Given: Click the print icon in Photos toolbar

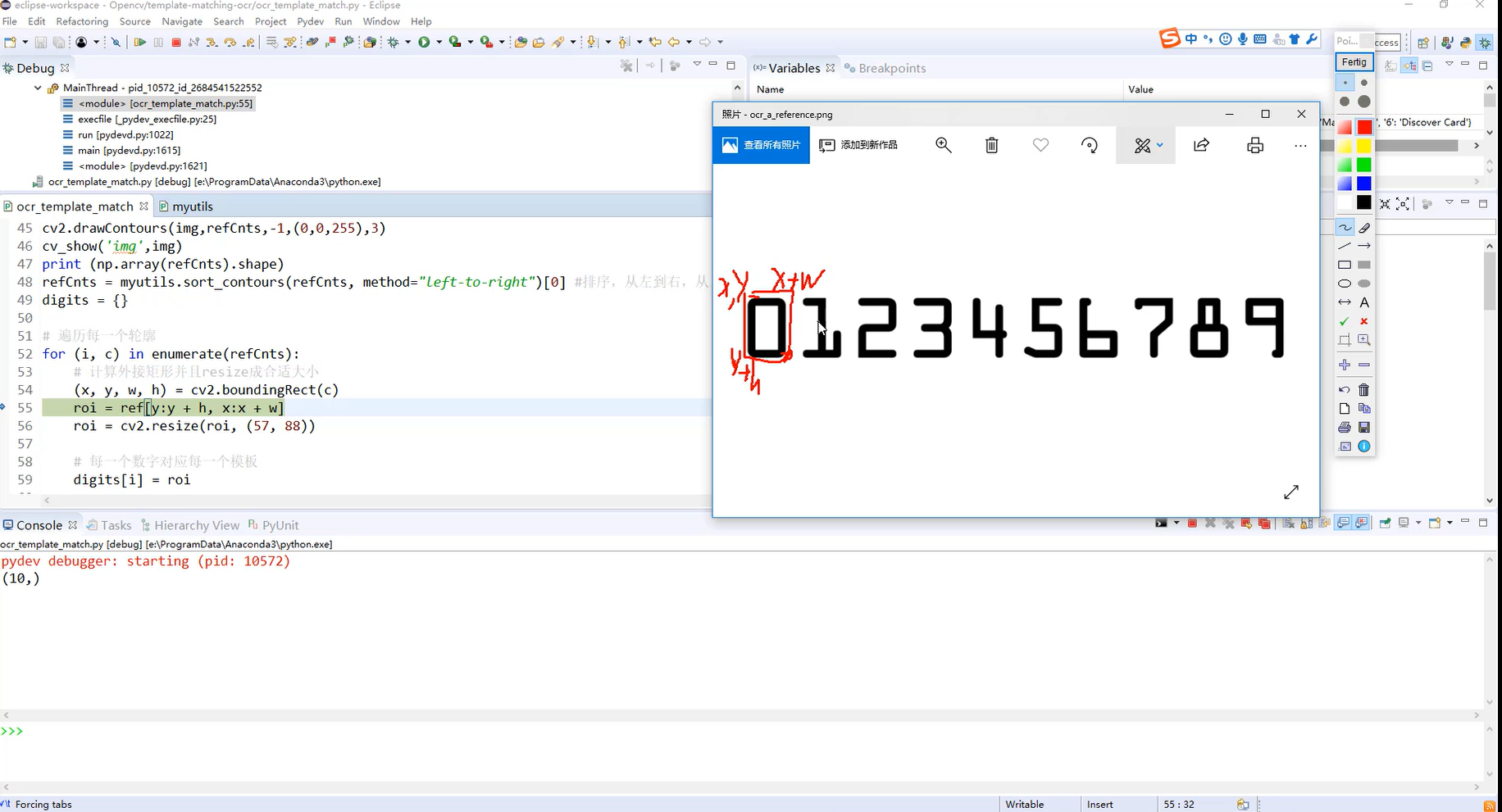Looking at the screenshot, I should (1255, 145).
